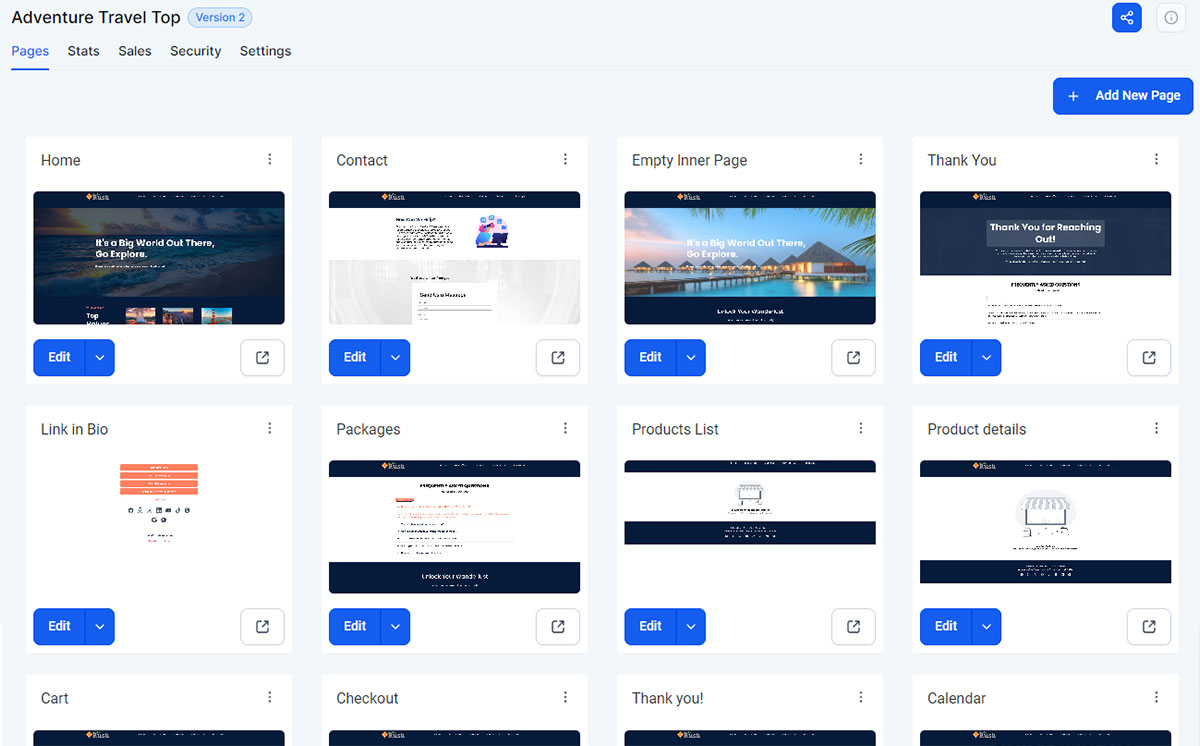Open the Settings tab
The image size is (1200, 746).
coord(265,51)
